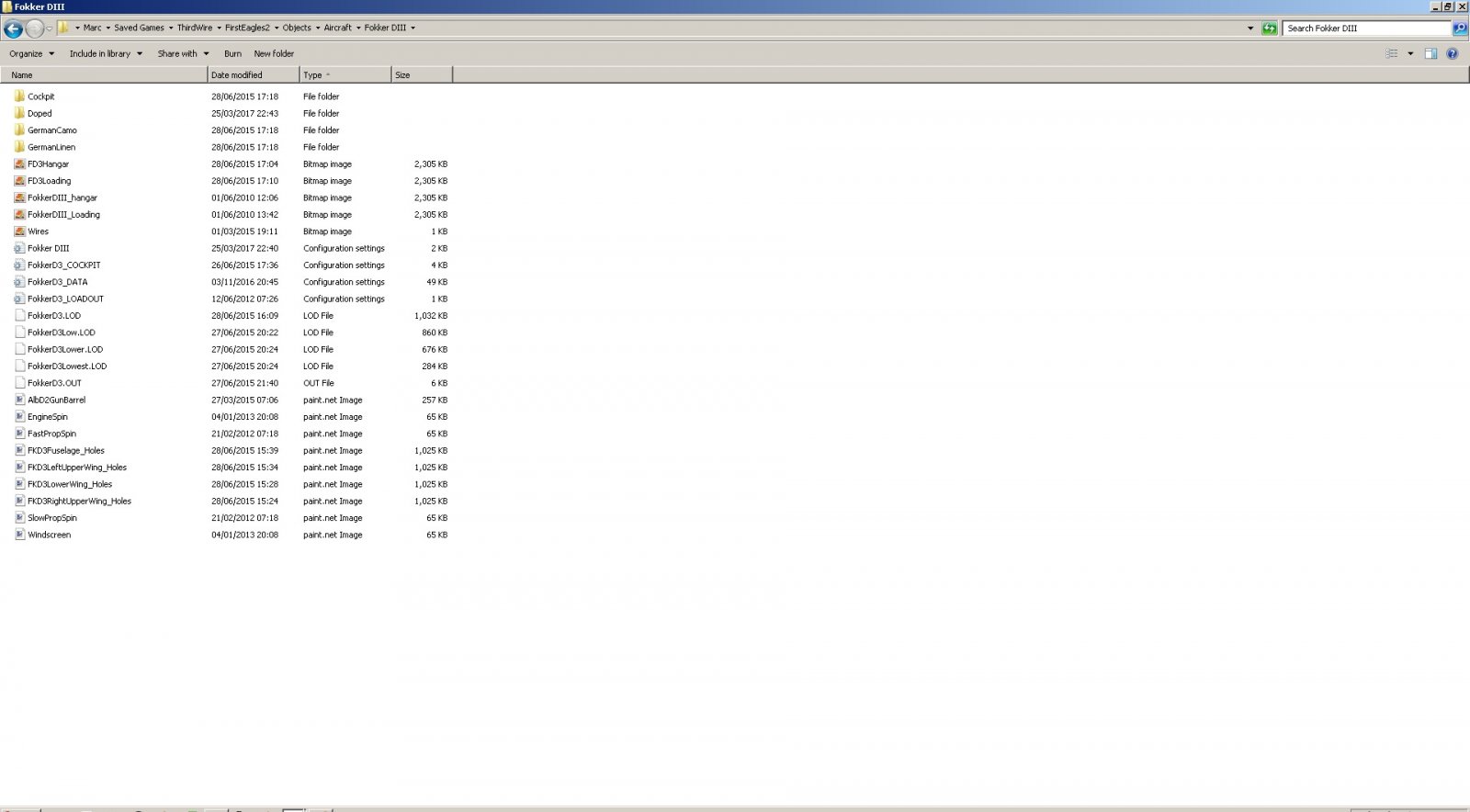Select the FokkerD3Lower.LOD file name
The image size is (1470, 812).
pos(65,349)
